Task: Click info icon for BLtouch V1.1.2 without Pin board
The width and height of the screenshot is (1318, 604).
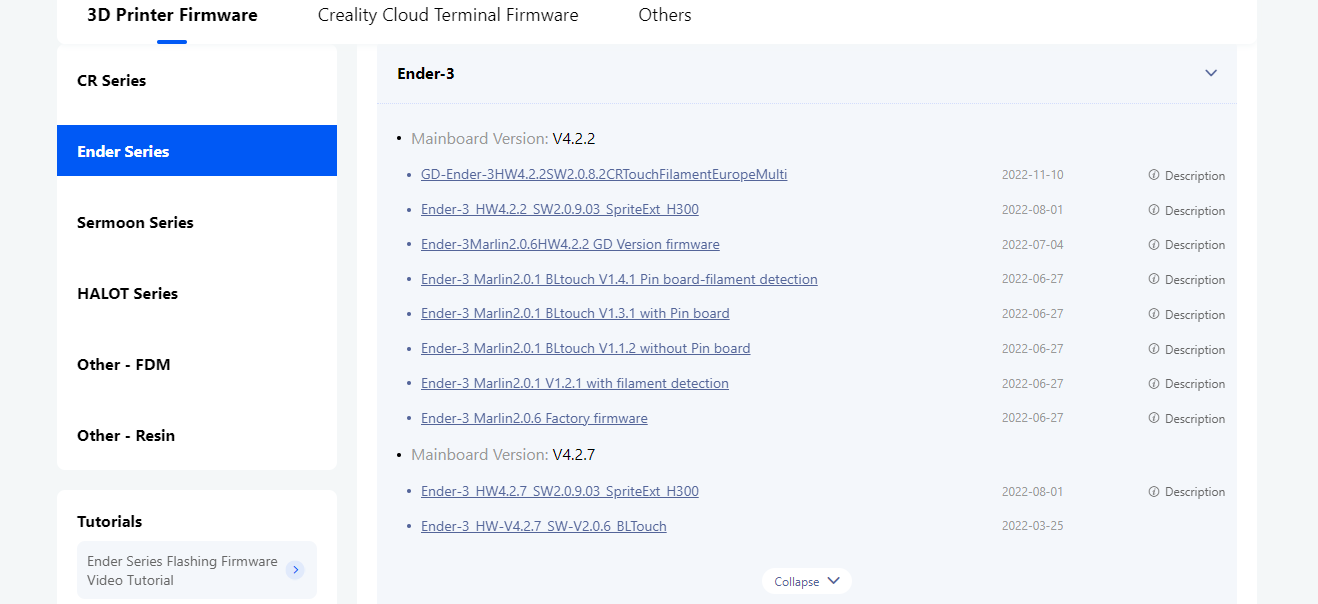Action: pyautogui.click(x=1153, y=349)
